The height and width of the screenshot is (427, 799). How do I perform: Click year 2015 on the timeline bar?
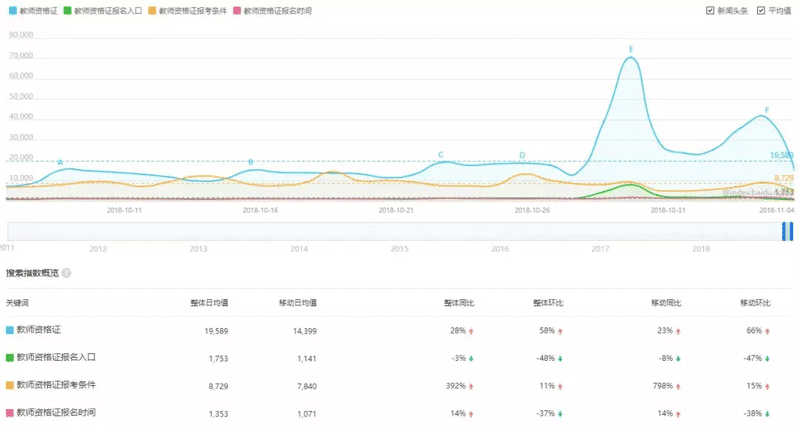pyautogui.click(x=400, y=247)
